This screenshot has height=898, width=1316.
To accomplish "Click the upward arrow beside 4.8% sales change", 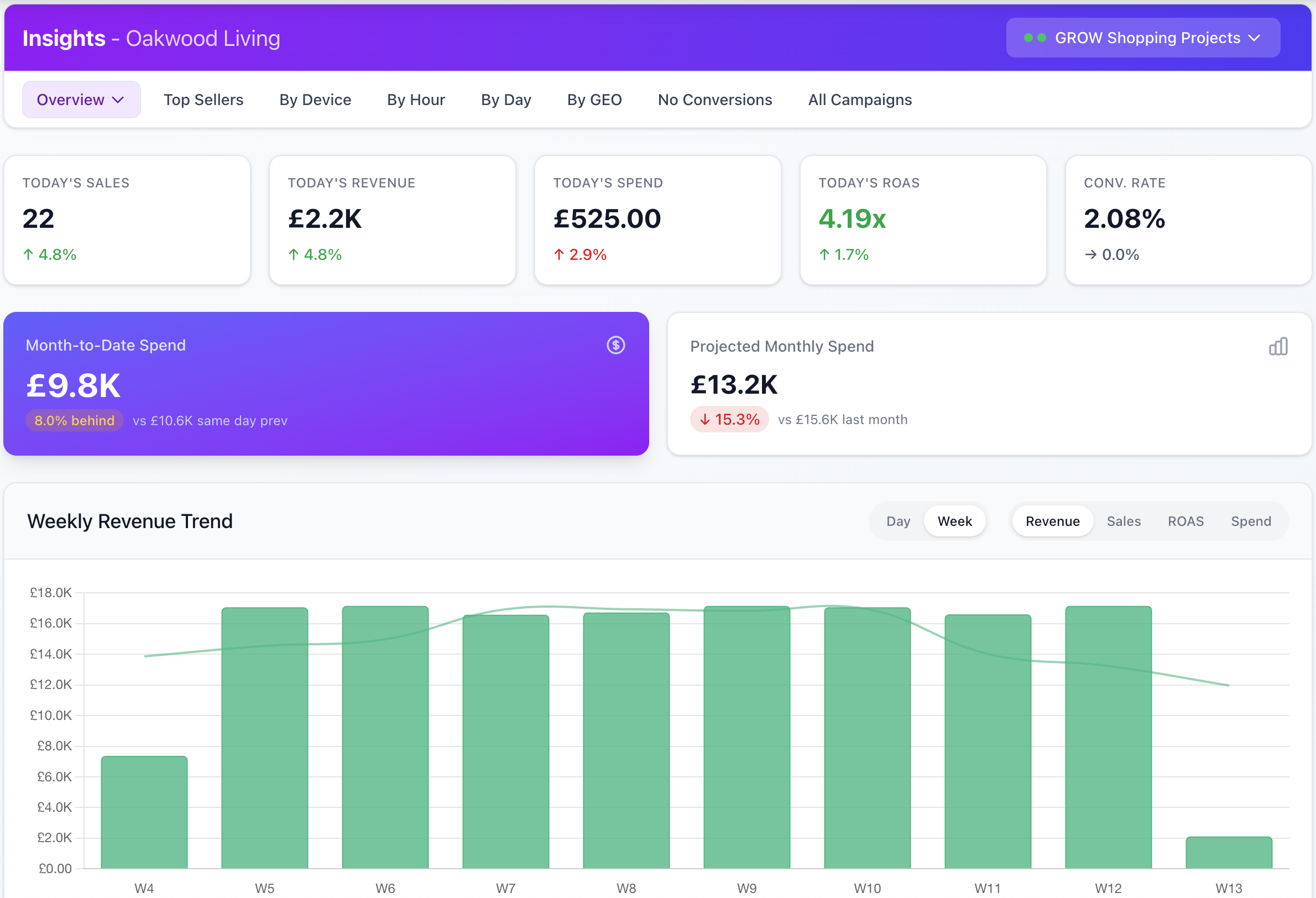I will click(28, 254).
